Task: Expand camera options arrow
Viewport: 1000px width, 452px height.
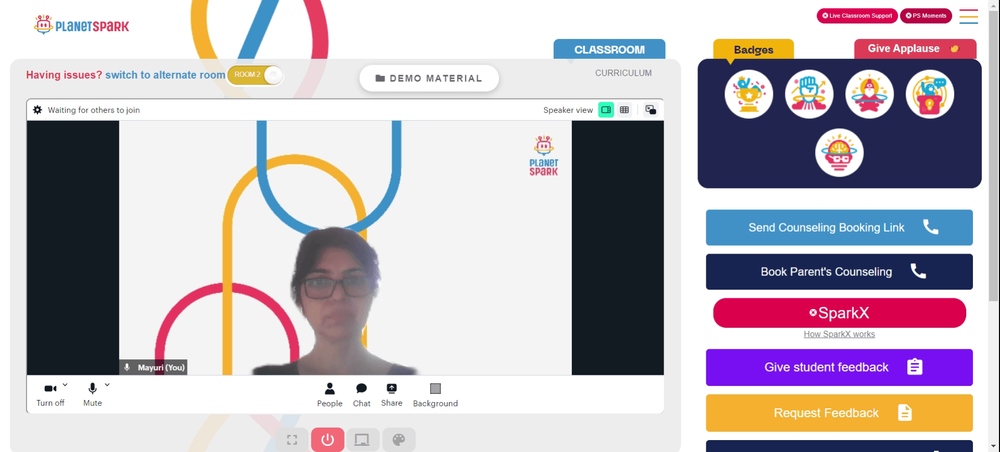Action: tap(65, 384)
